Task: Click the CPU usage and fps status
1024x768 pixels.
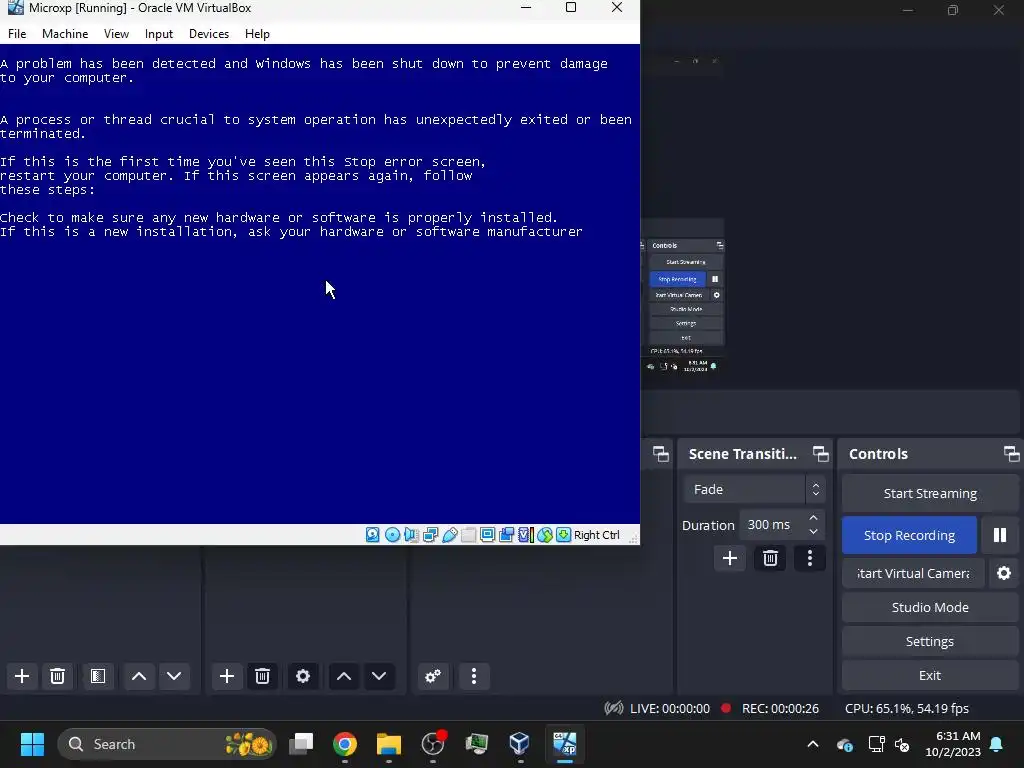Action: tap(906, 709)
